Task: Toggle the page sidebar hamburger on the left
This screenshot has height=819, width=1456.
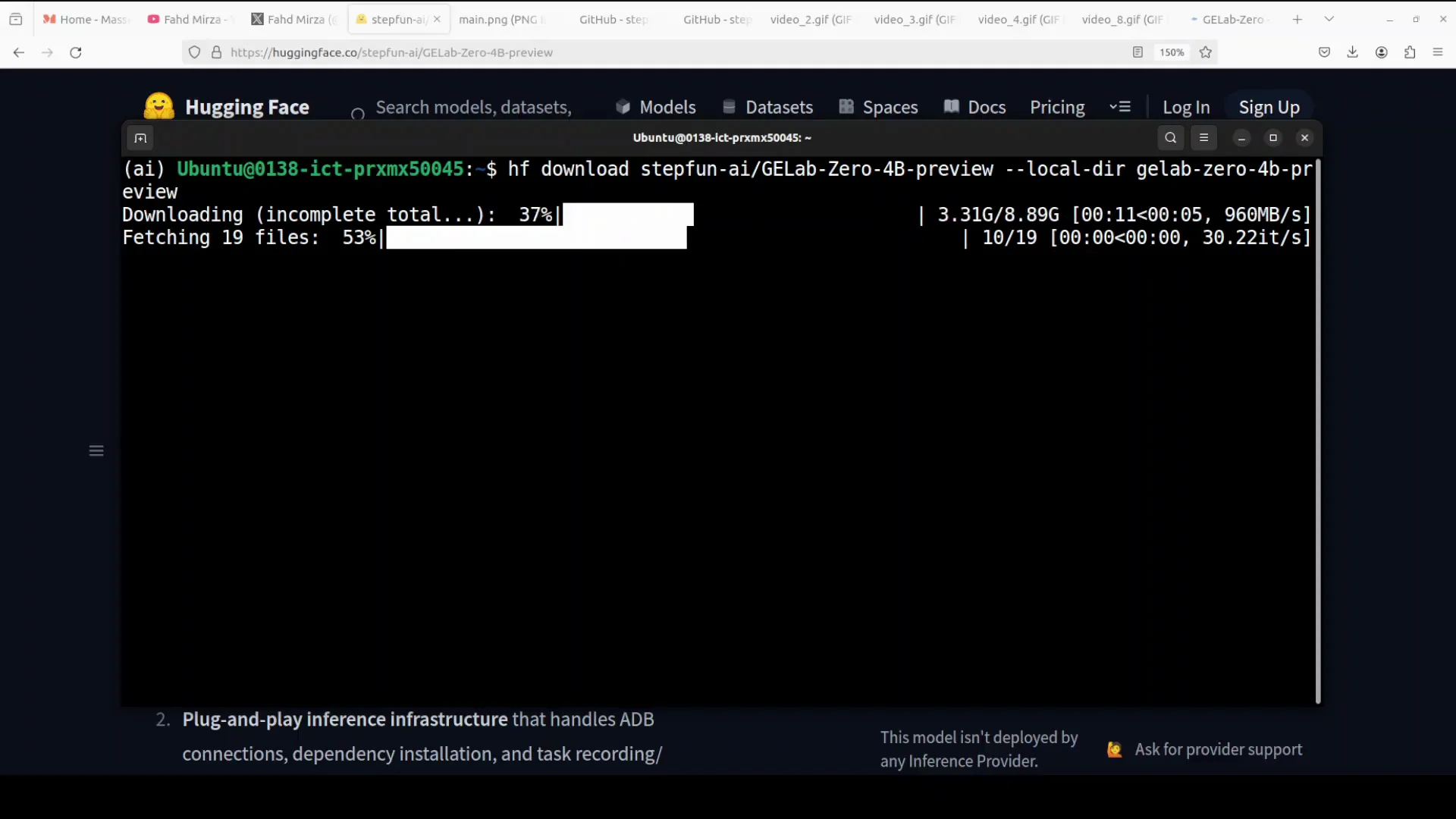Action: 96,450
